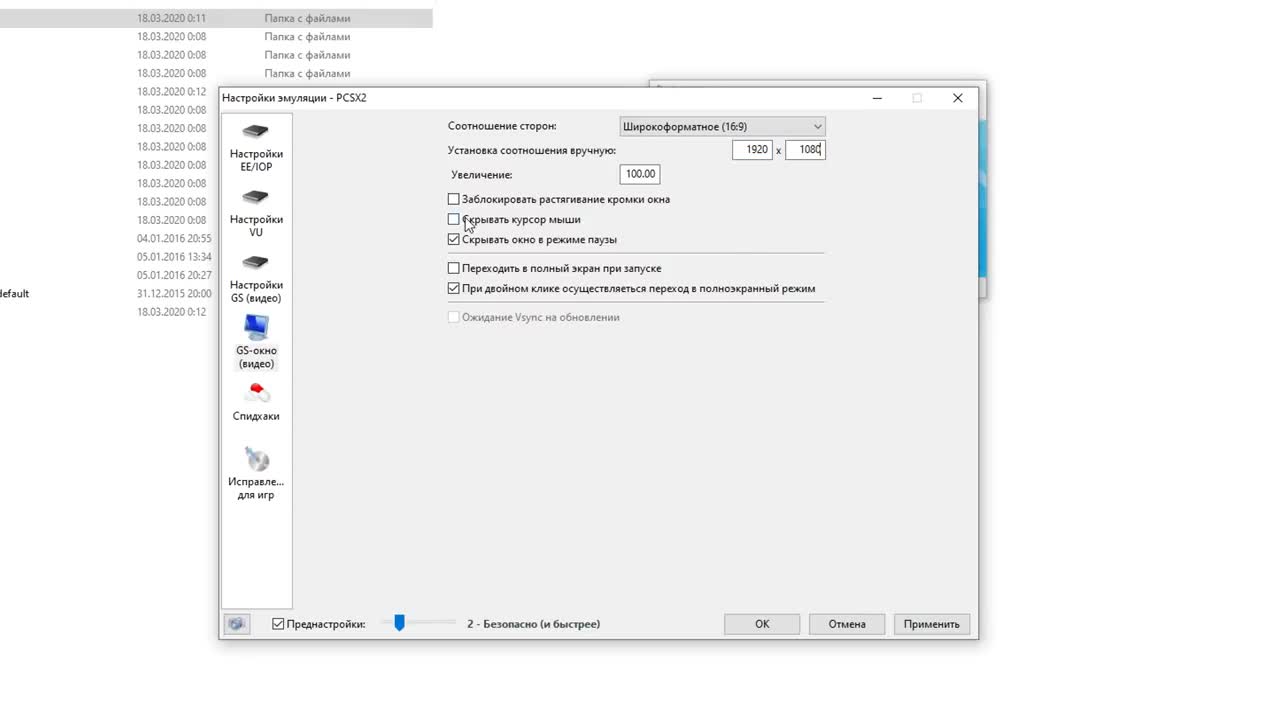Select first folder row dated 18.03.2020 0:11
The height and width of the screenshot is (720, 1280).
216,18
